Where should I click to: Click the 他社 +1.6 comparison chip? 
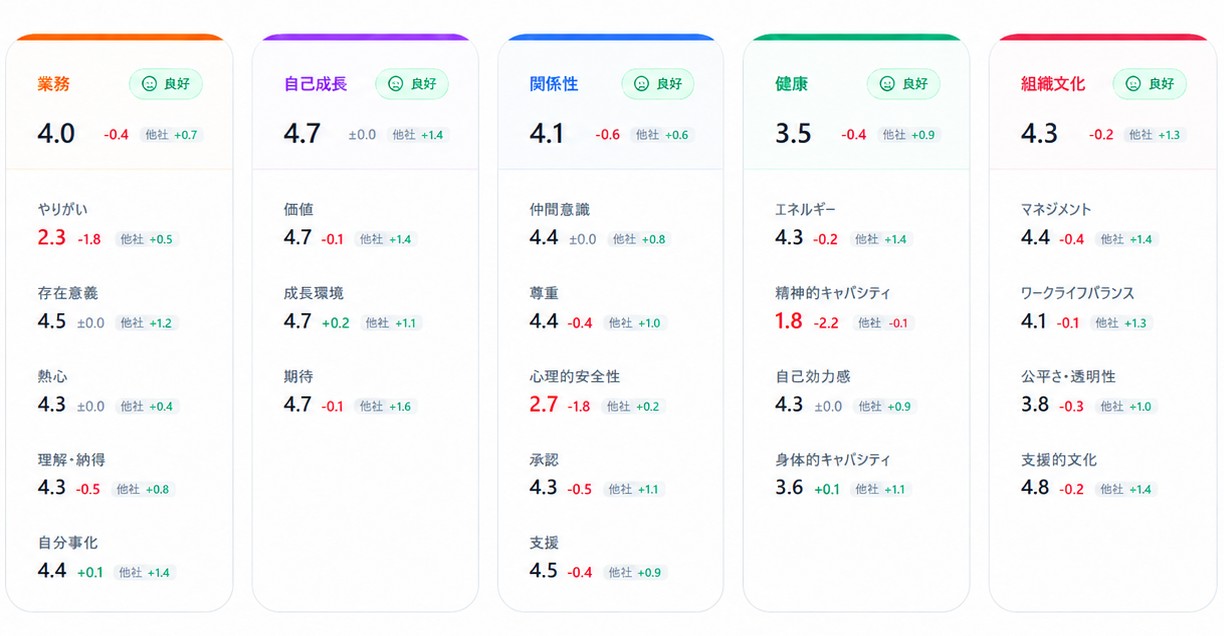387,406
